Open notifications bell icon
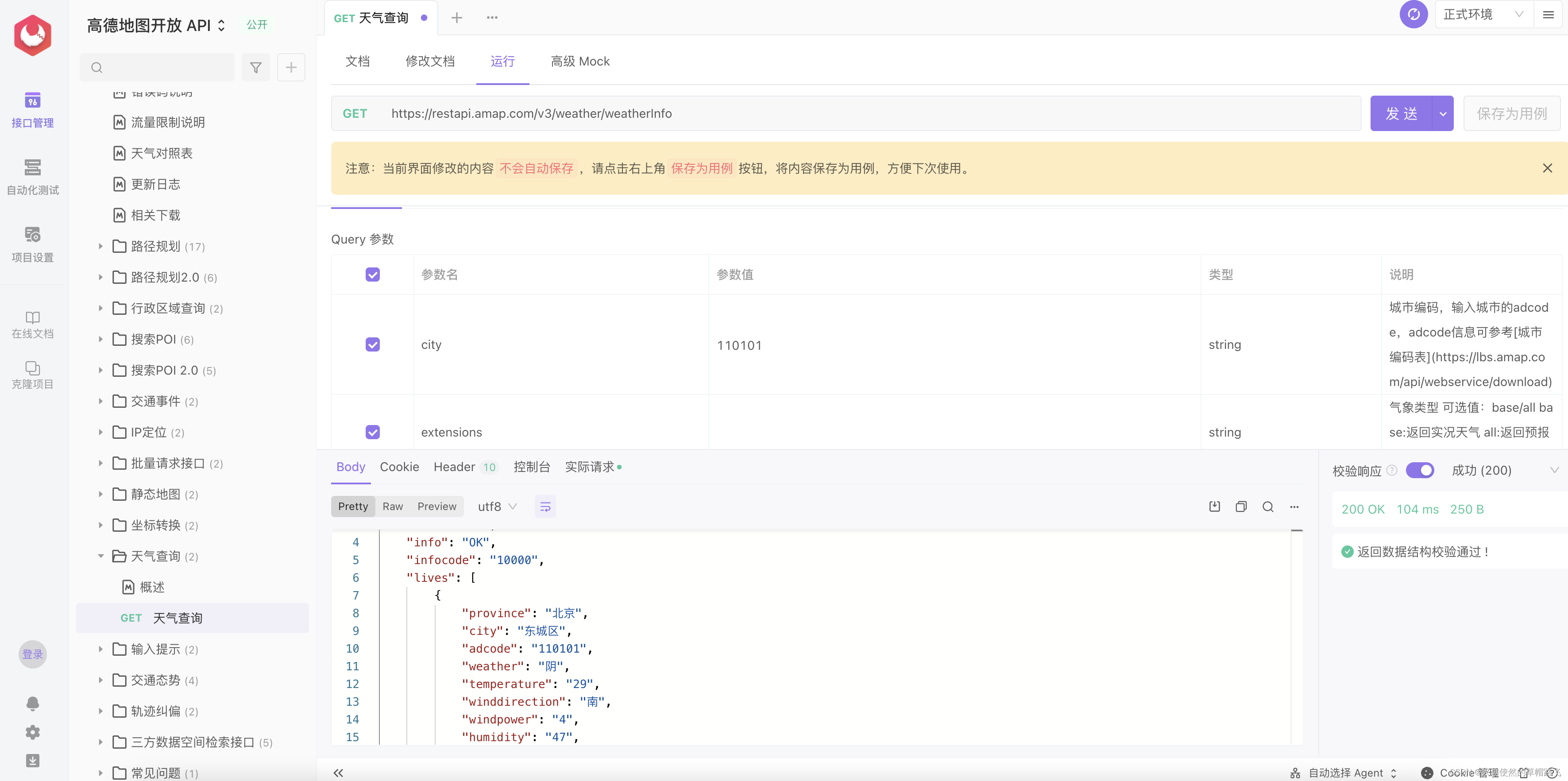 click(32, 703)
